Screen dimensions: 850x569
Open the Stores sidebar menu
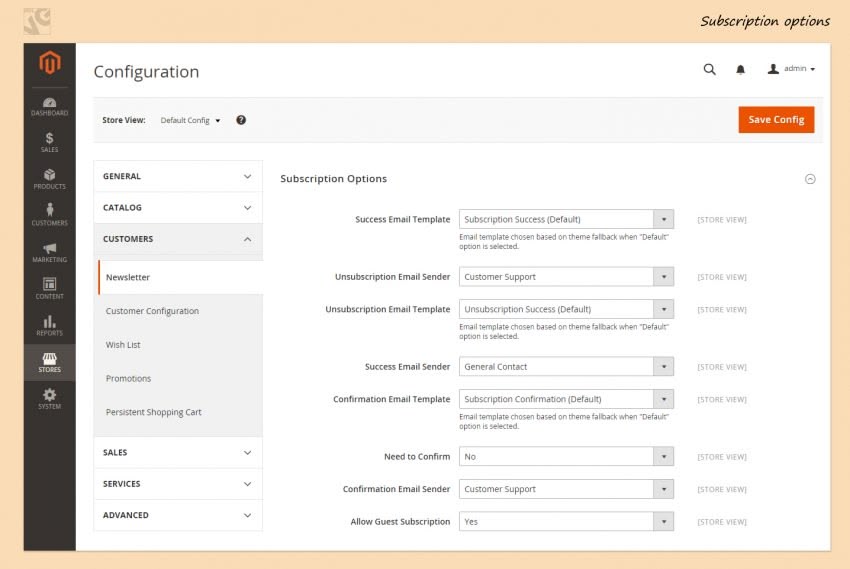coord(49,363)
